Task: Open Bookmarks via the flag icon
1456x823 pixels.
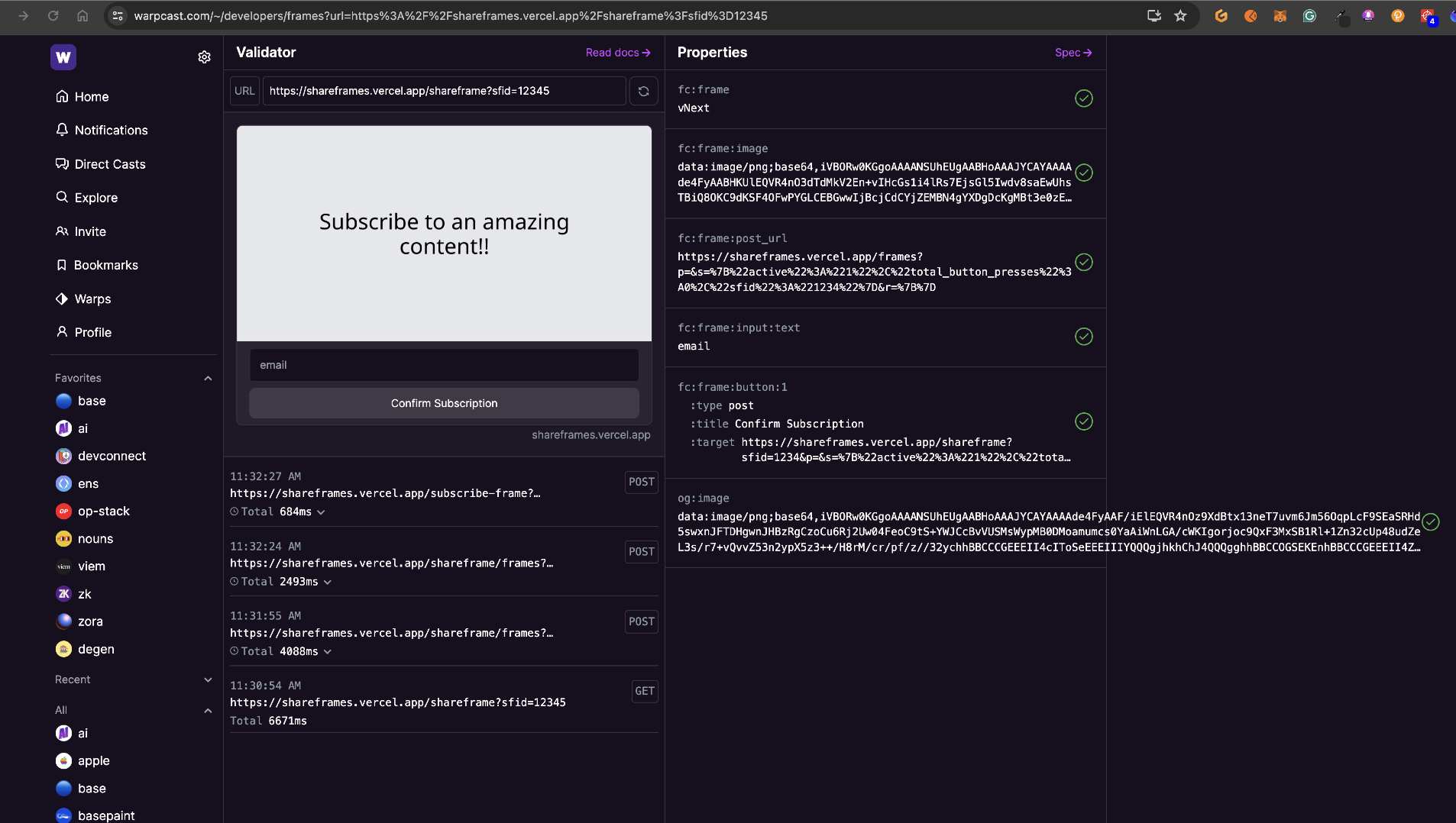Action: (x=62, y=265)
